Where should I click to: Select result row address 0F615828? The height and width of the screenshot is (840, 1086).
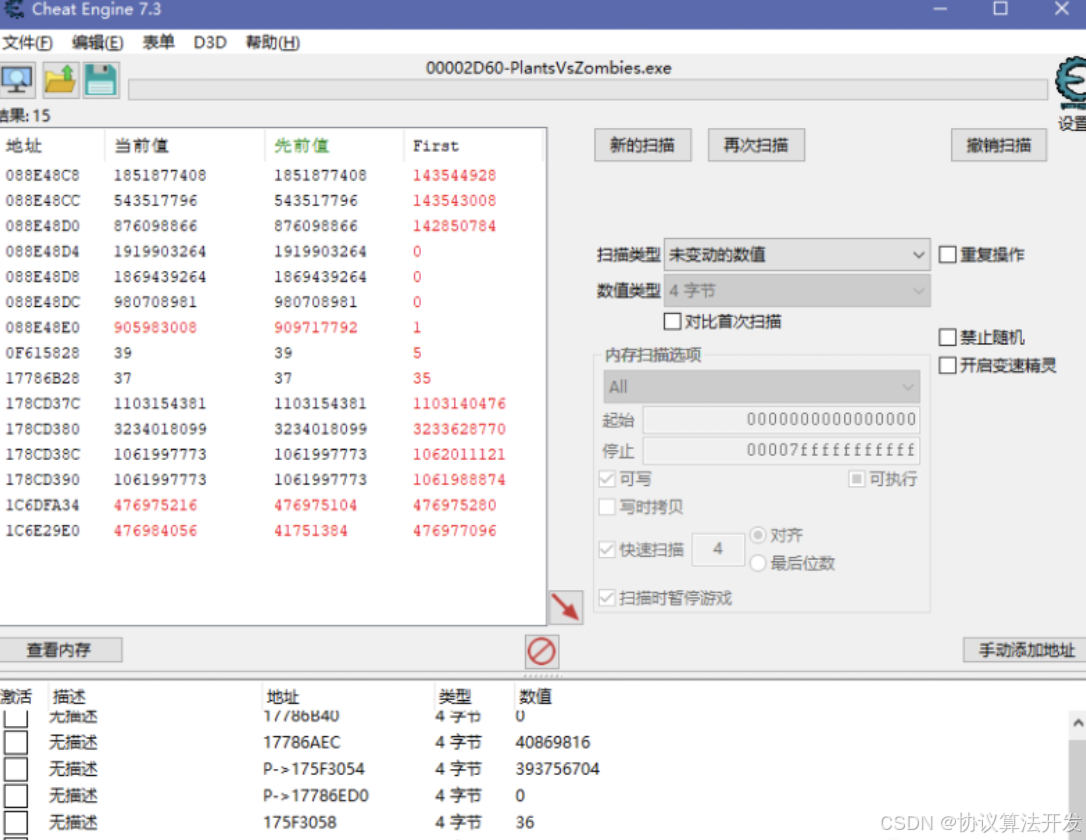(x=272, y=353)
